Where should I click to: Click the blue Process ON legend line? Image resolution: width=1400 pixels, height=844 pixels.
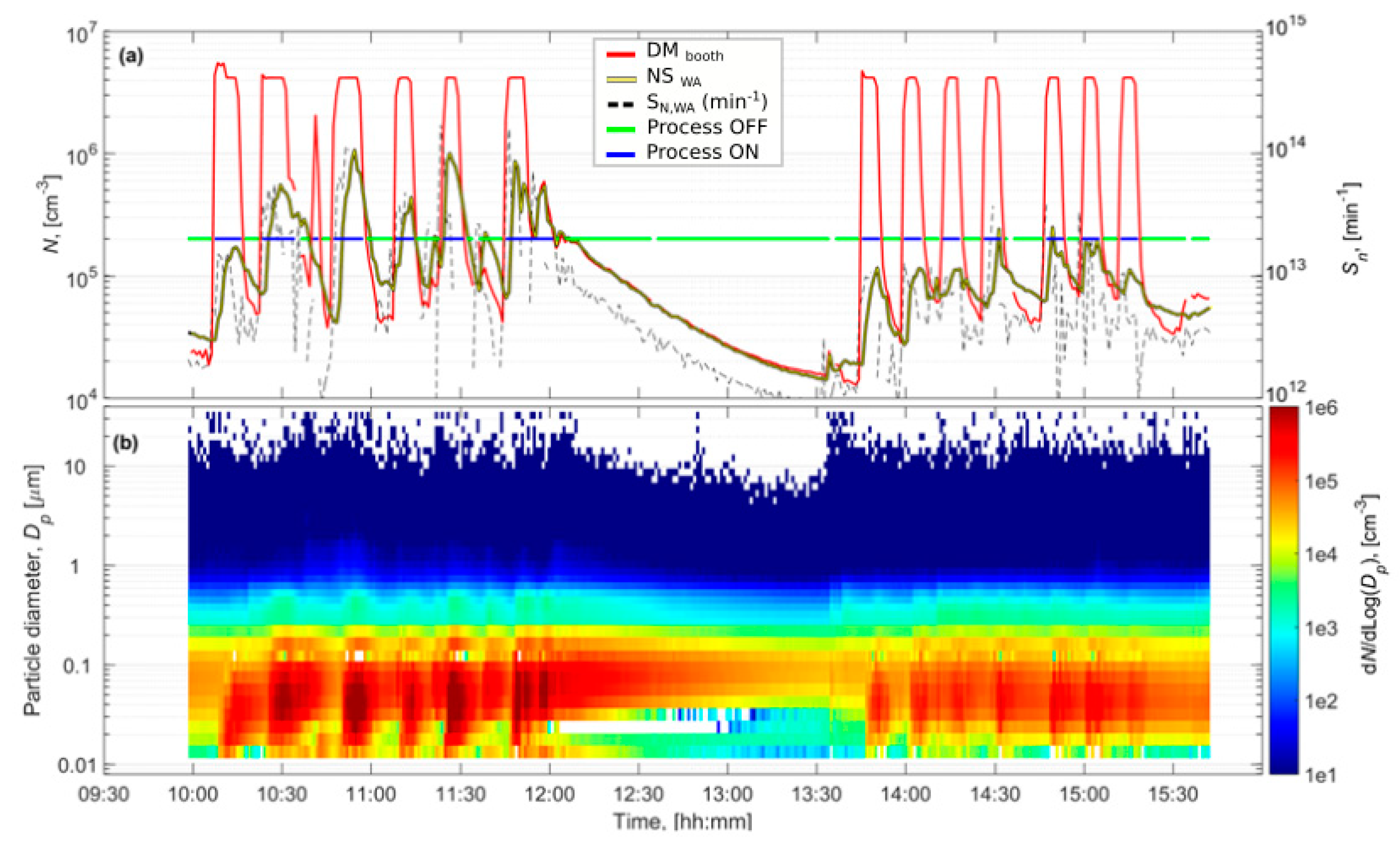point(620,154)
